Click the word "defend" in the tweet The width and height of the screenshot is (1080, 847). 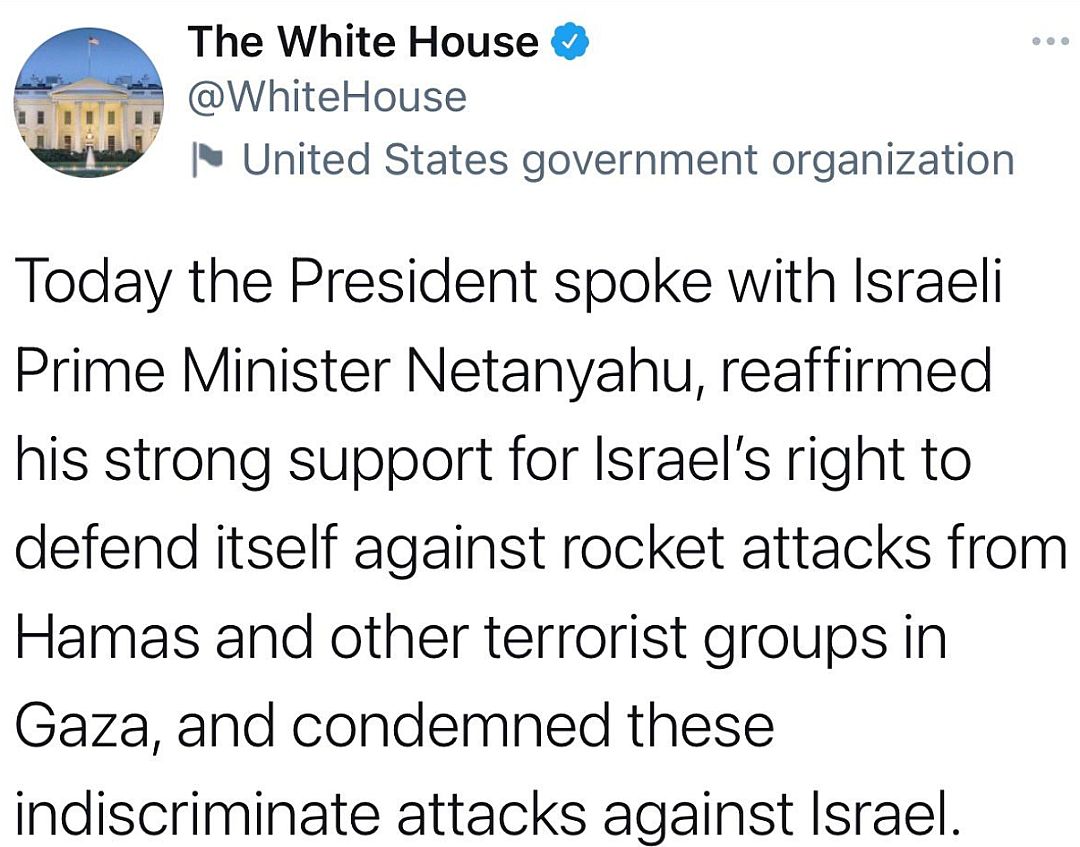[x=106, y=548]
